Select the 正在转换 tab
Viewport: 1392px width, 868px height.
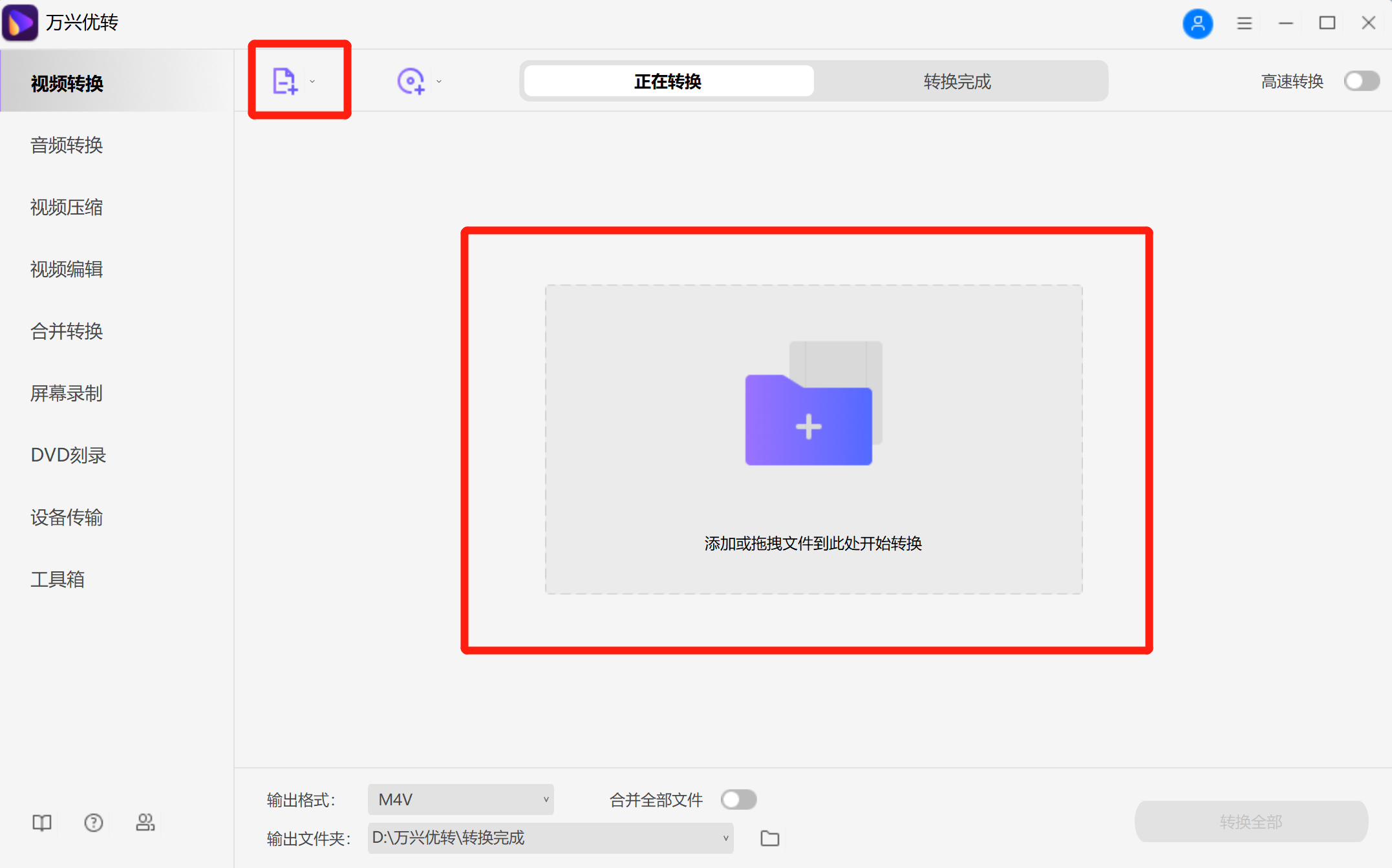[667, 81]
